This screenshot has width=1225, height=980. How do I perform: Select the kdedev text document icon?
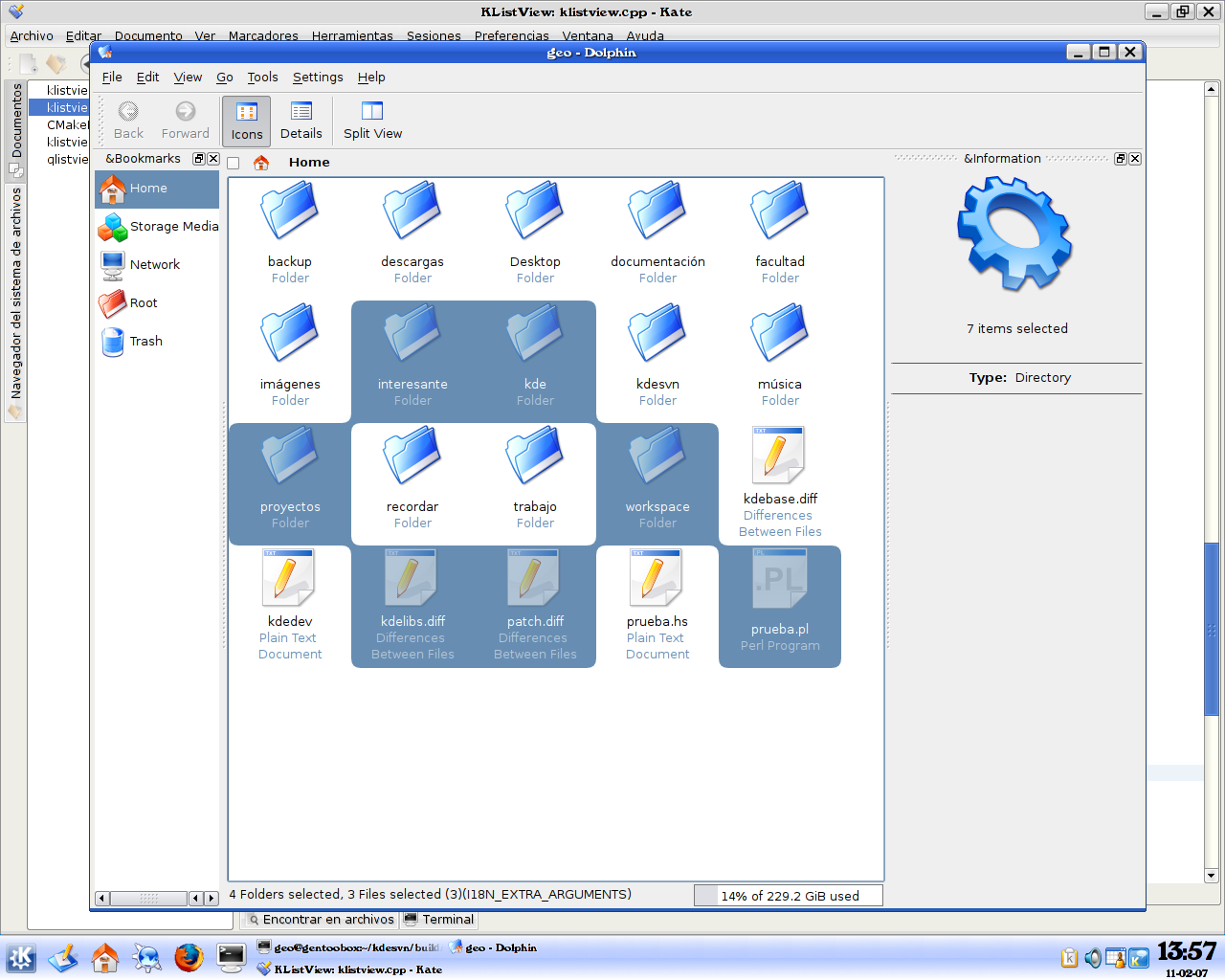[288, 577]
